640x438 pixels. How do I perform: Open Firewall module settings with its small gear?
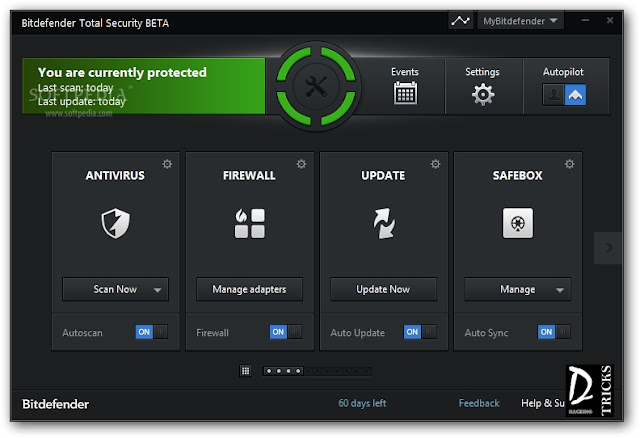tap(301, 164)
